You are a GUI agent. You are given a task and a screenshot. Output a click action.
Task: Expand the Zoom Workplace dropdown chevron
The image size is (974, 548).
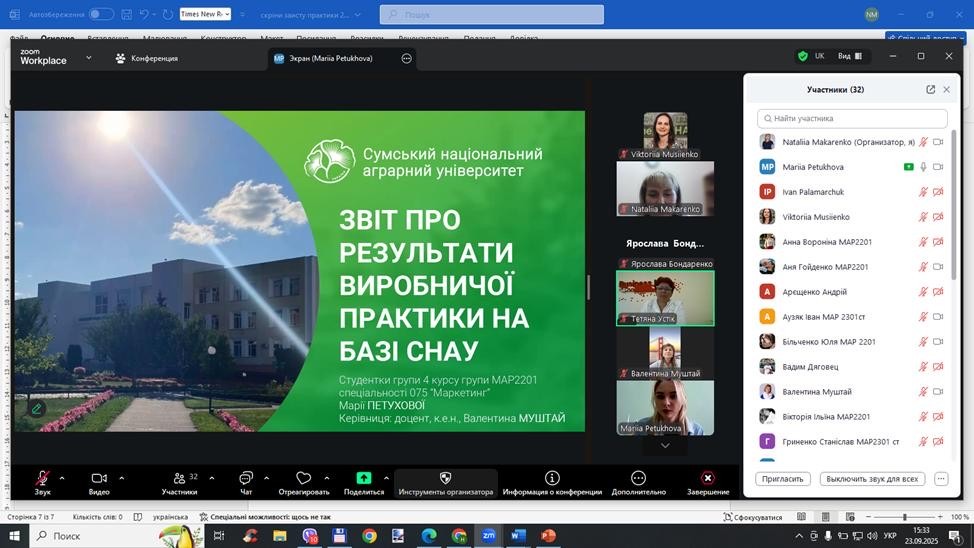(88, 58)
